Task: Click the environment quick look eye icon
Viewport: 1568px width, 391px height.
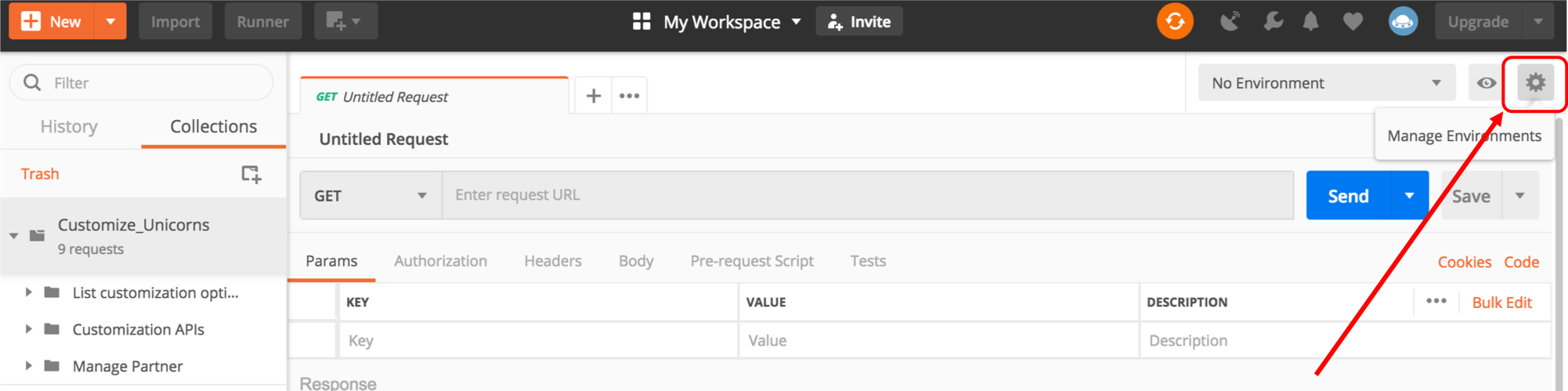Action: pyautogui.click(x=1486, y=82)
